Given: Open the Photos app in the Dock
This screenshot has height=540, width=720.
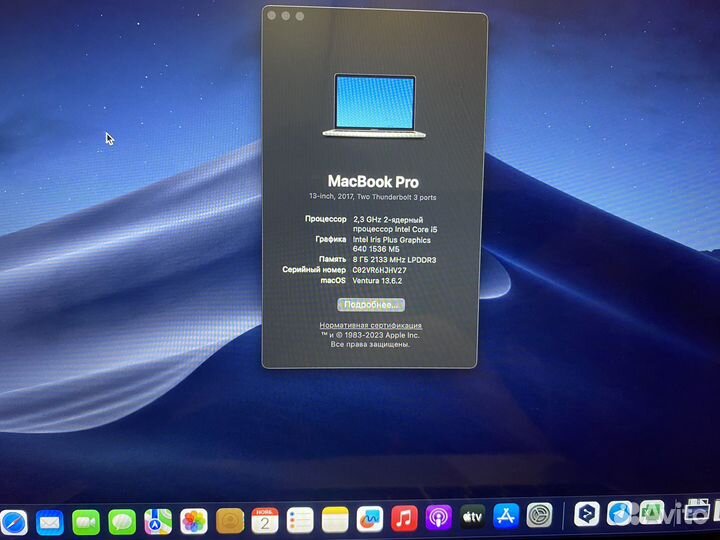Looking at the screenshot, I should (x=194, y=521).
